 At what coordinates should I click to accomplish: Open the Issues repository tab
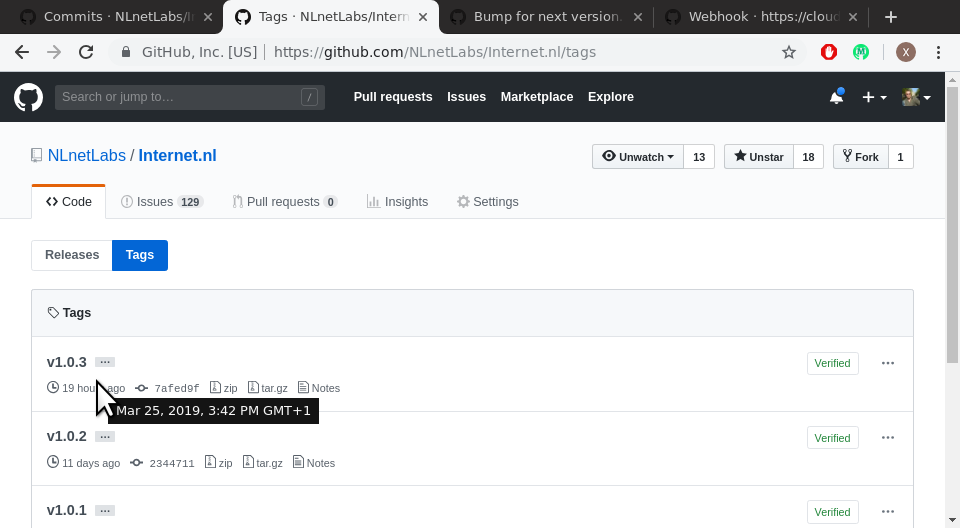(x=162, y=202)
